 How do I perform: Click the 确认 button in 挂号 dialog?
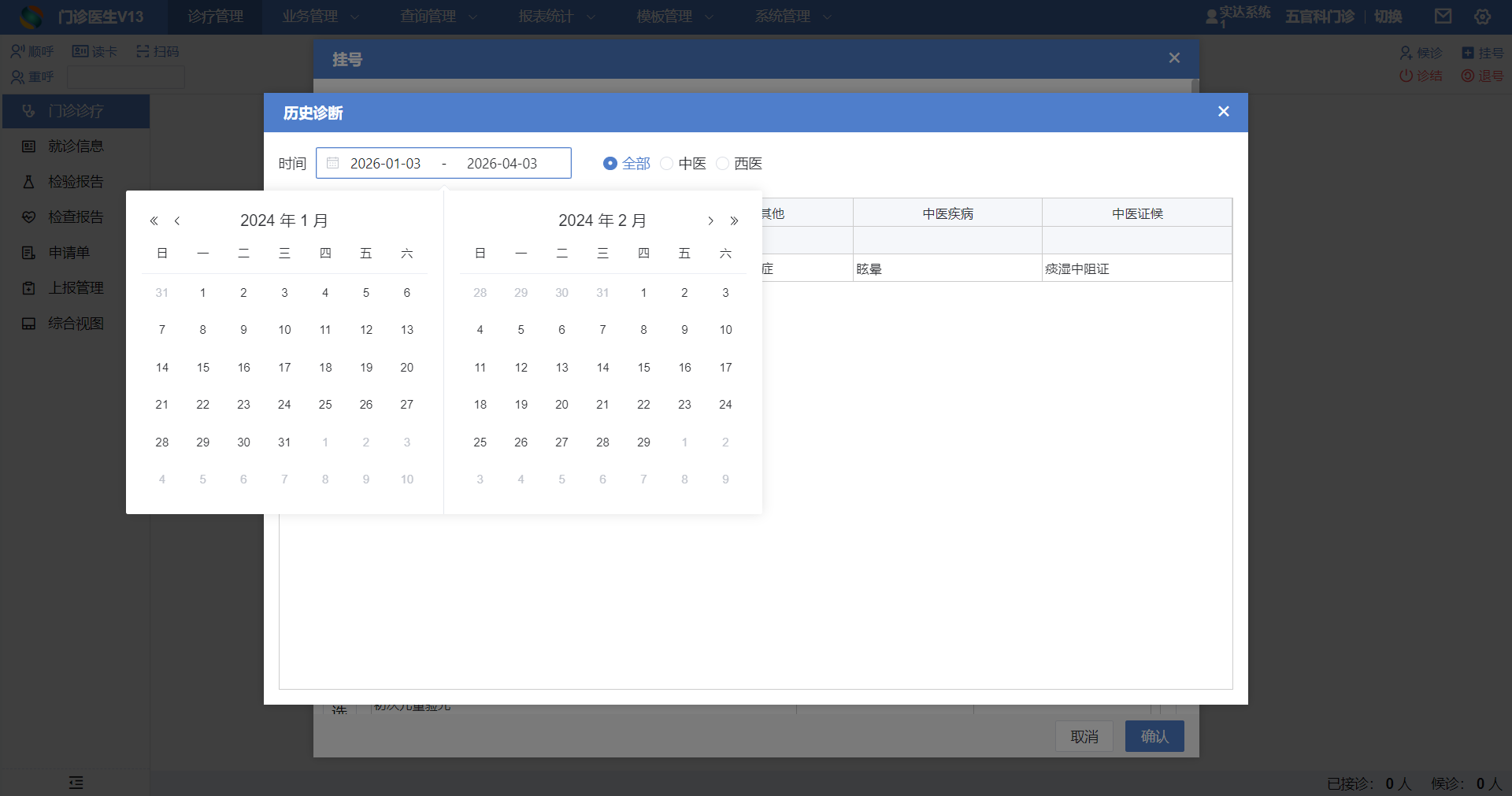(1154, 736)
